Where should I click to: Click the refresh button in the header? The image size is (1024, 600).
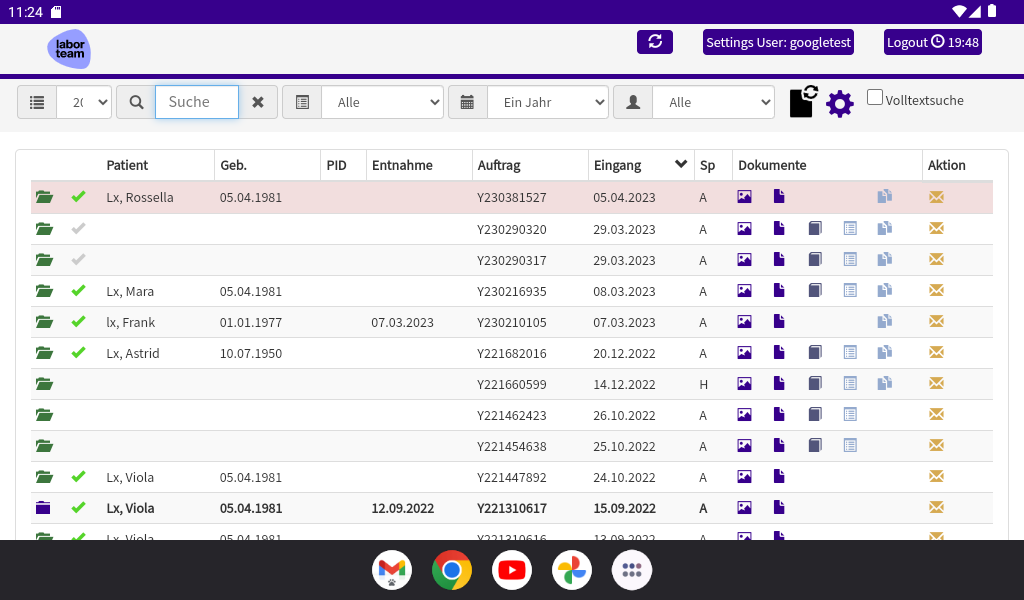click(x=654, y=42)
